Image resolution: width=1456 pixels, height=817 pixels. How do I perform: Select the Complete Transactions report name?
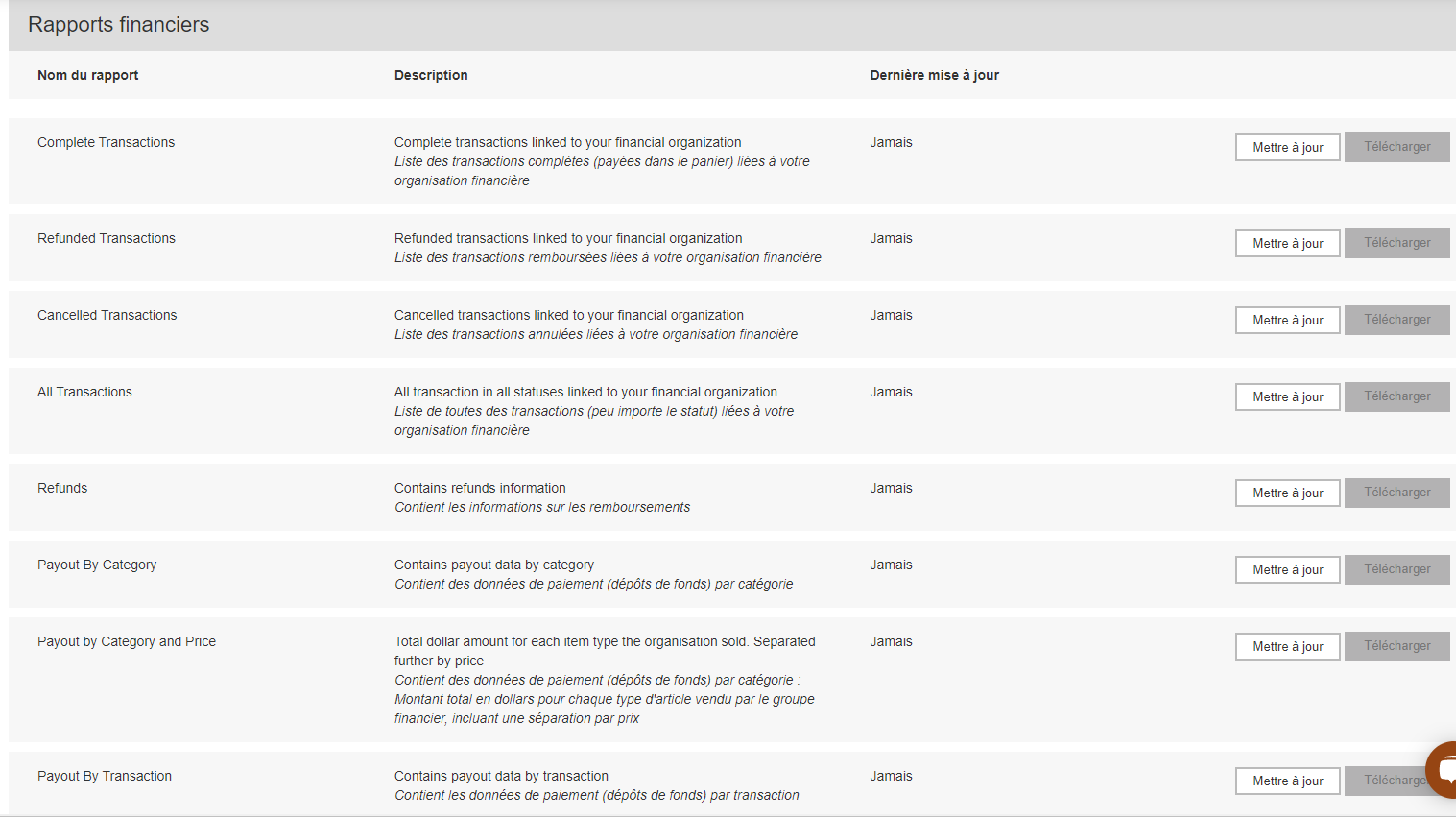coord(106,142)
